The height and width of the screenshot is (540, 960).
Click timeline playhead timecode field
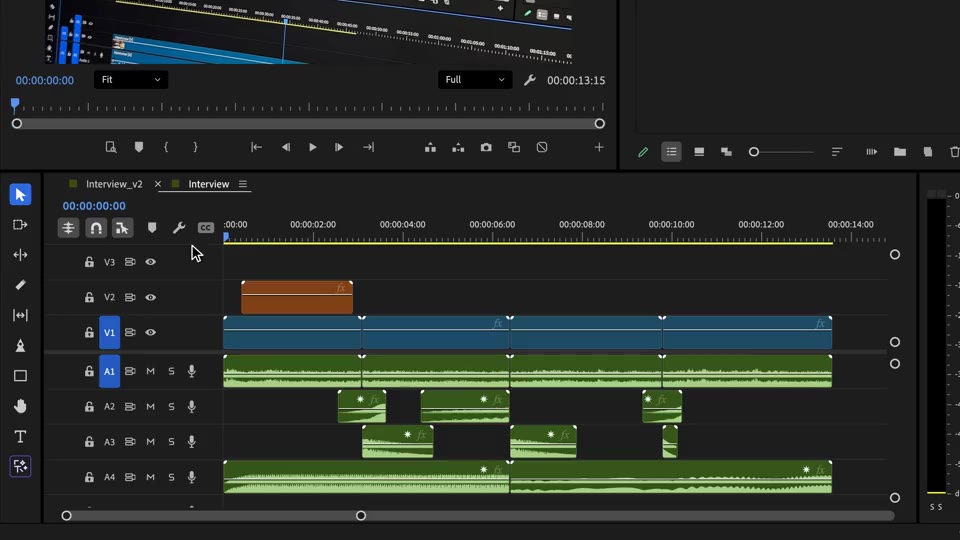tap(94, 206)
